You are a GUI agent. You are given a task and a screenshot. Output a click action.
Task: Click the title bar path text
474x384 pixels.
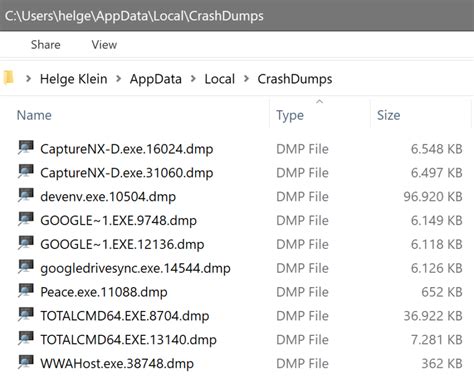click(134, 16)
